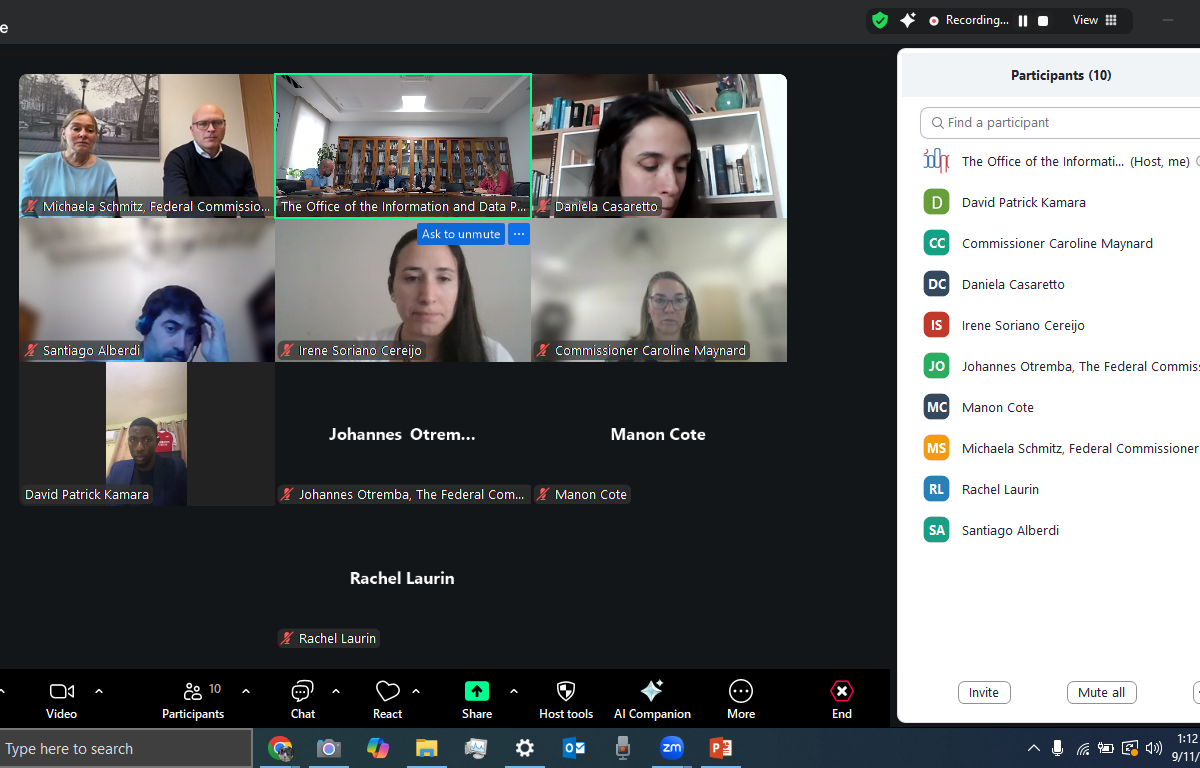Open Host tools shield icon

[566, 692]
